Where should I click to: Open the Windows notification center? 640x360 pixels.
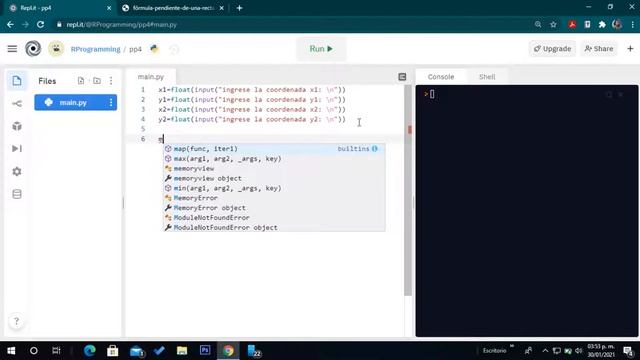(x=628, y=351)
